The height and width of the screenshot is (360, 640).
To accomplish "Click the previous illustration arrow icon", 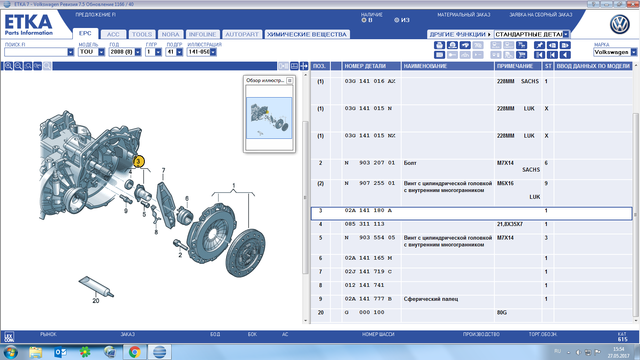I will pyautogui.click(x=565, y=55).
